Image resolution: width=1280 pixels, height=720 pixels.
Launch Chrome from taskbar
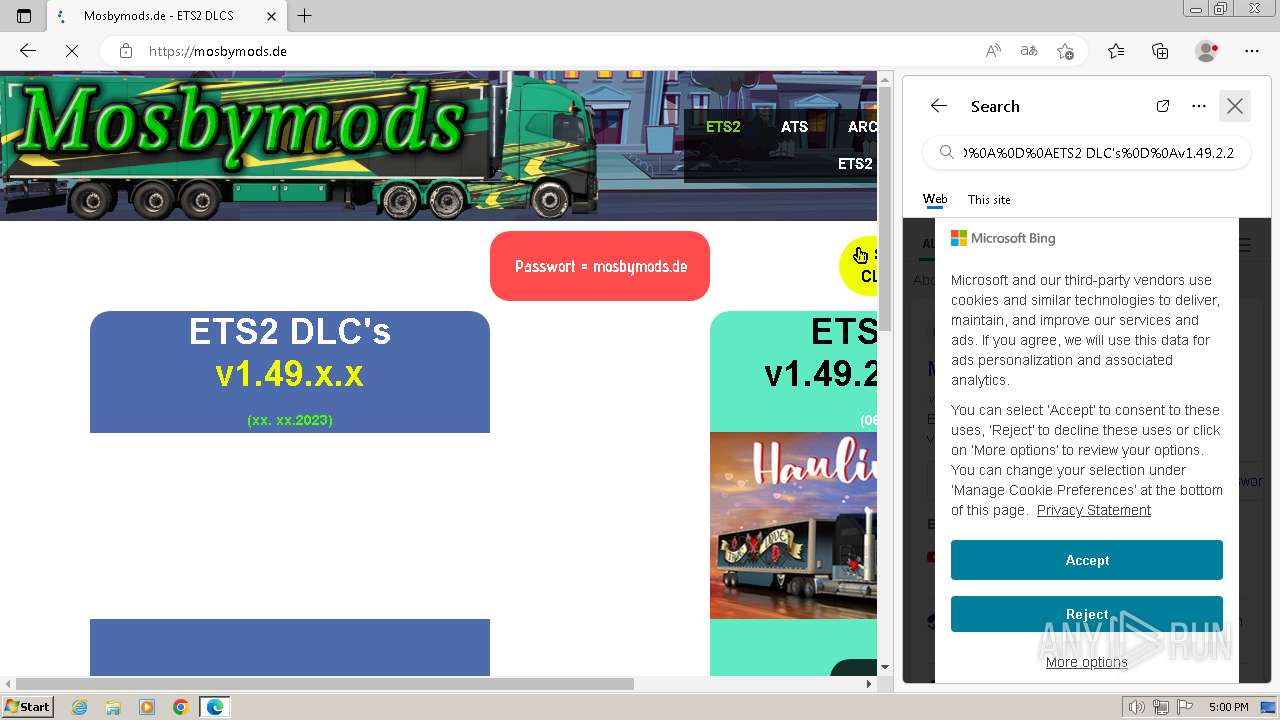[181, 707]
